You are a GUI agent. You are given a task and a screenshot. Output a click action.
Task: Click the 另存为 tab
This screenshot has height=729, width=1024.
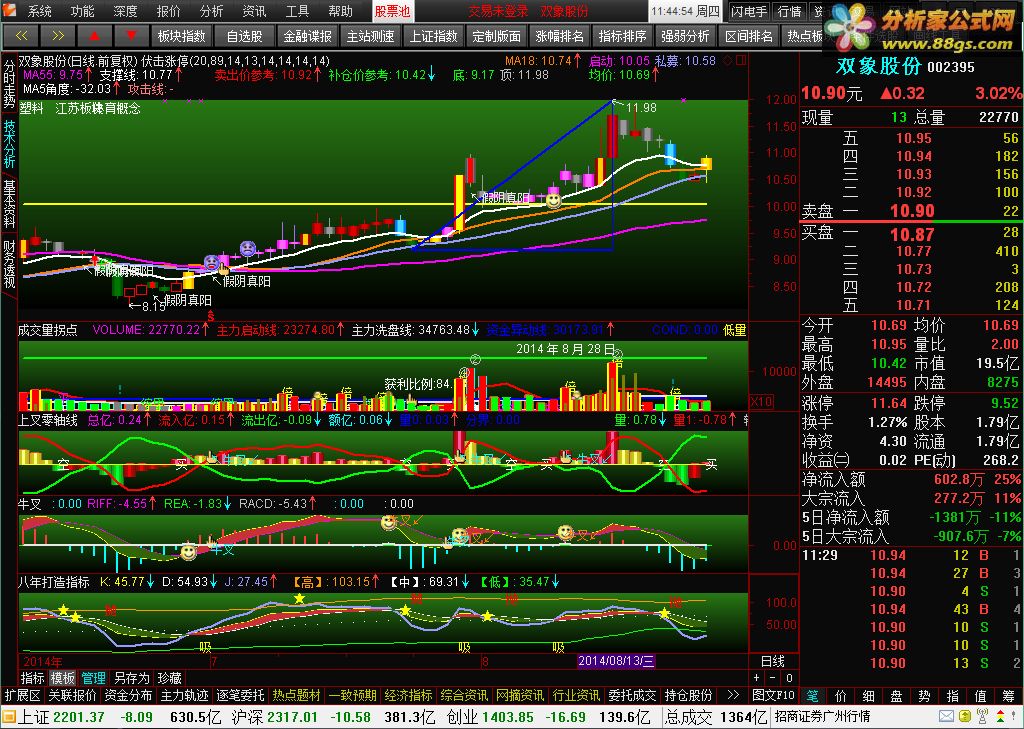click(x=131, y=678)
